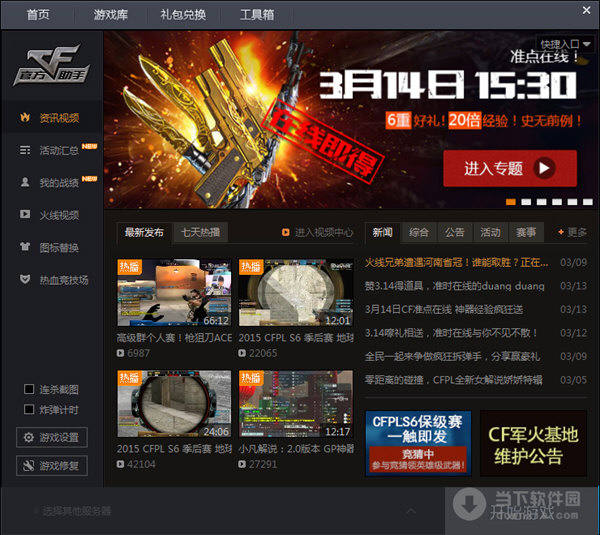The height and width of the screenshot is (535, 600).
Task: Click the up chevron in the bottom bar
Action: coord(411,511)
